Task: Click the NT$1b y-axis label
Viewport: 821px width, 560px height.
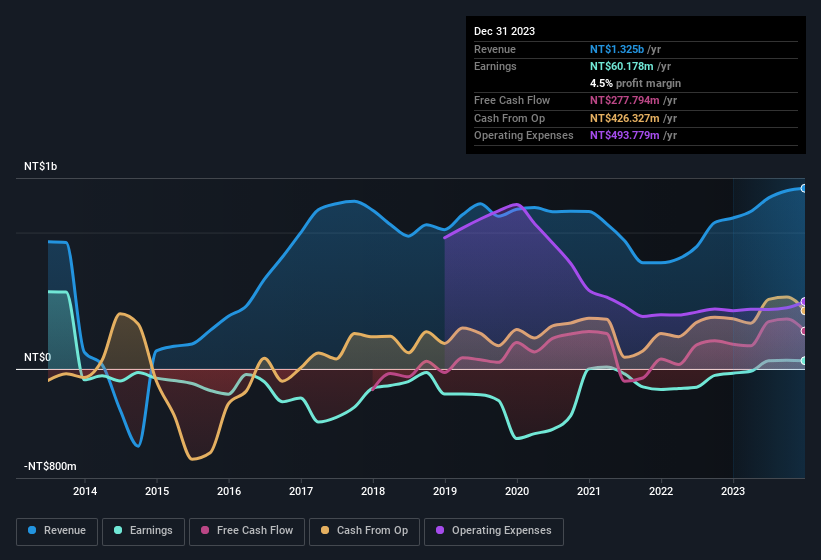Action: 40,166
